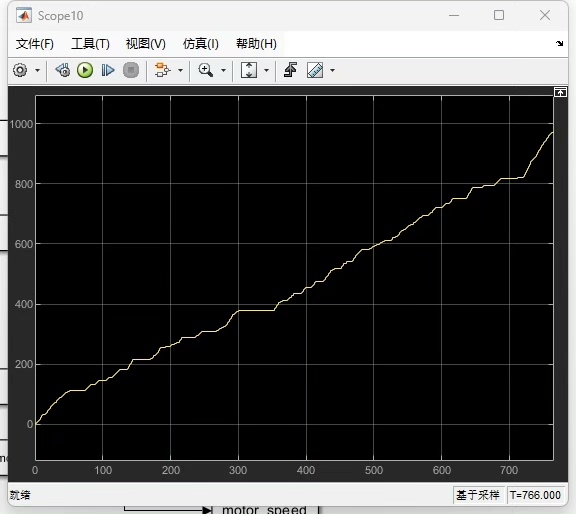Run the simulation with the green play button
This screenshot has height=514, width=576.
85,70
